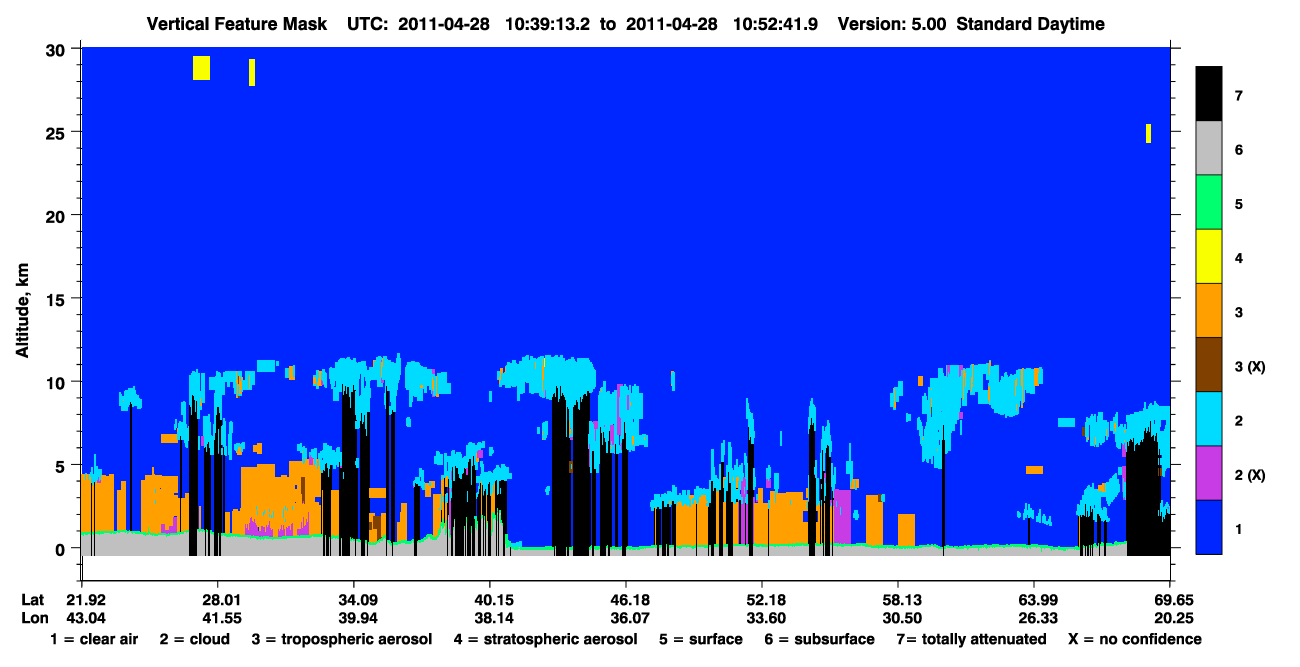Click the green color swatch labeled 5
The width and height of the screenshot is (1300, 667).
[x=1209, y=203]
